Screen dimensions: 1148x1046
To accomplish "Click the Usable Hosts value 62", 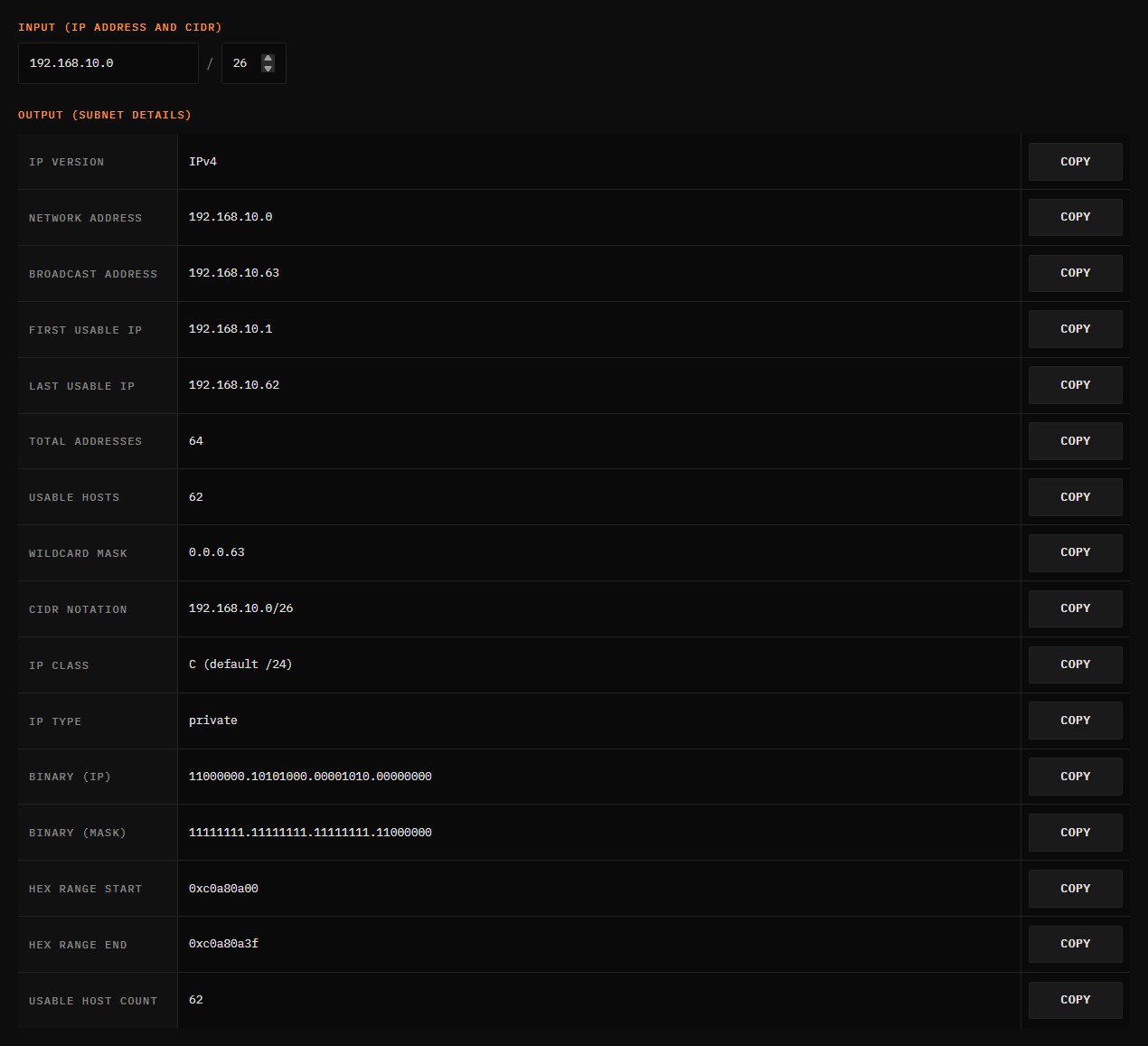I will 196,497.
